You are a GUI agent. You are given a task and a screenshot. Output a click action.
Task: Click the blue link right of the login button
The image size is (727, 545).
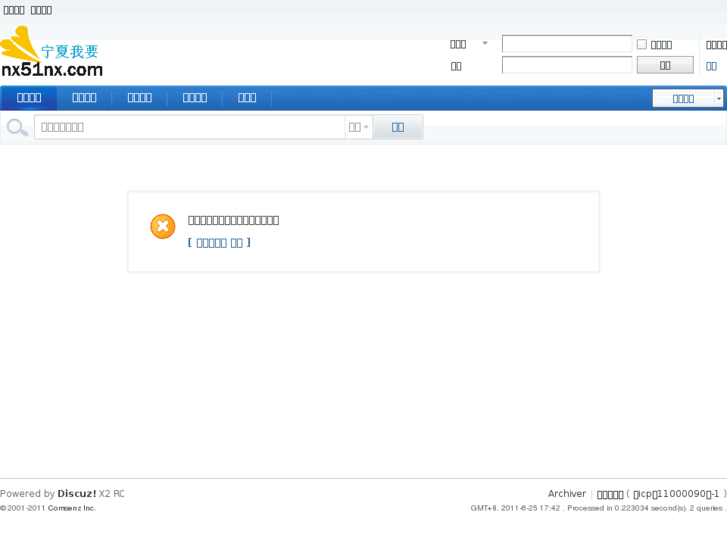point(711,66)
